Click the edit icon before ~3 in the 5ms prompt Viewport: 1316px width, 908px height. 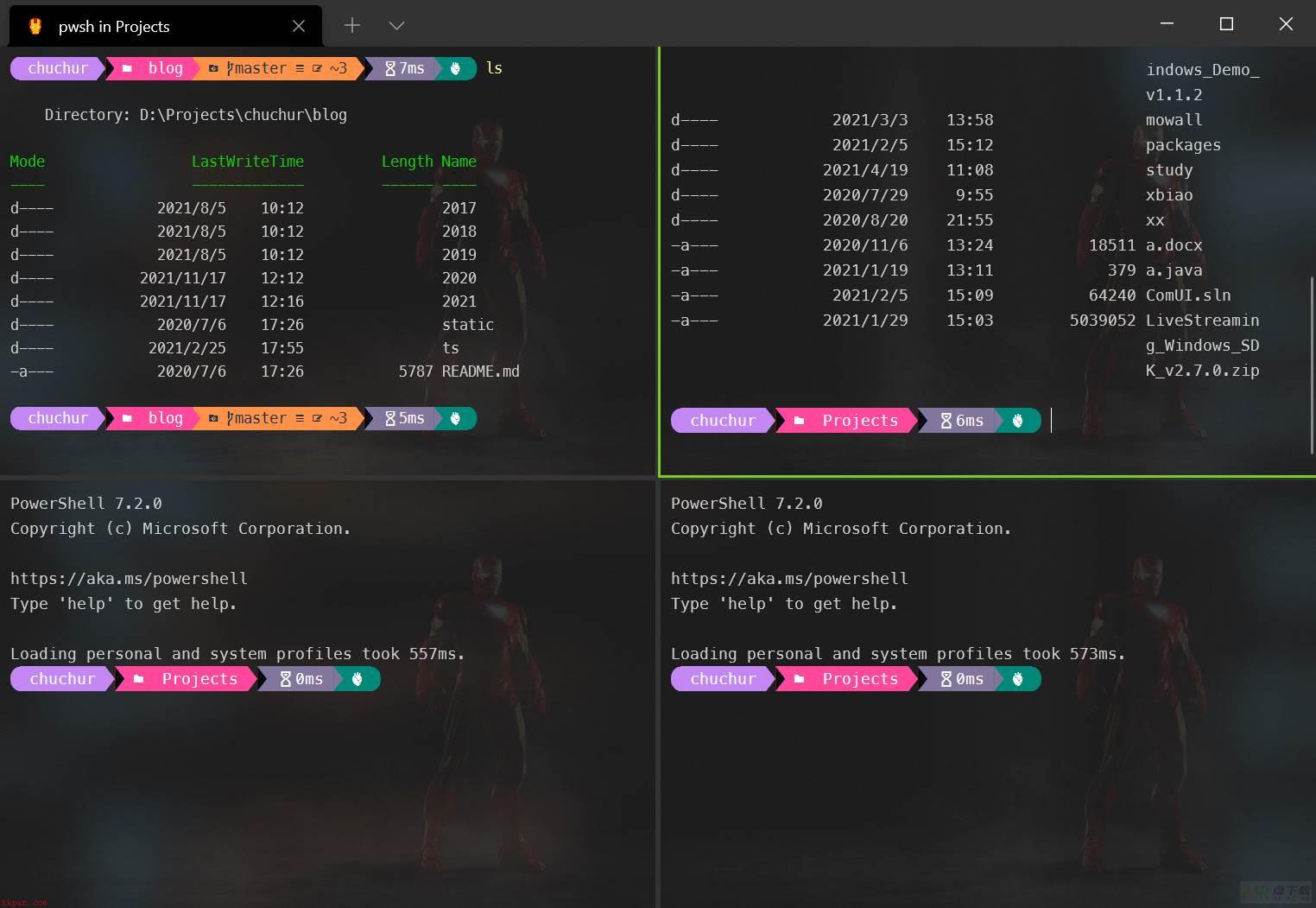[317, 418]
